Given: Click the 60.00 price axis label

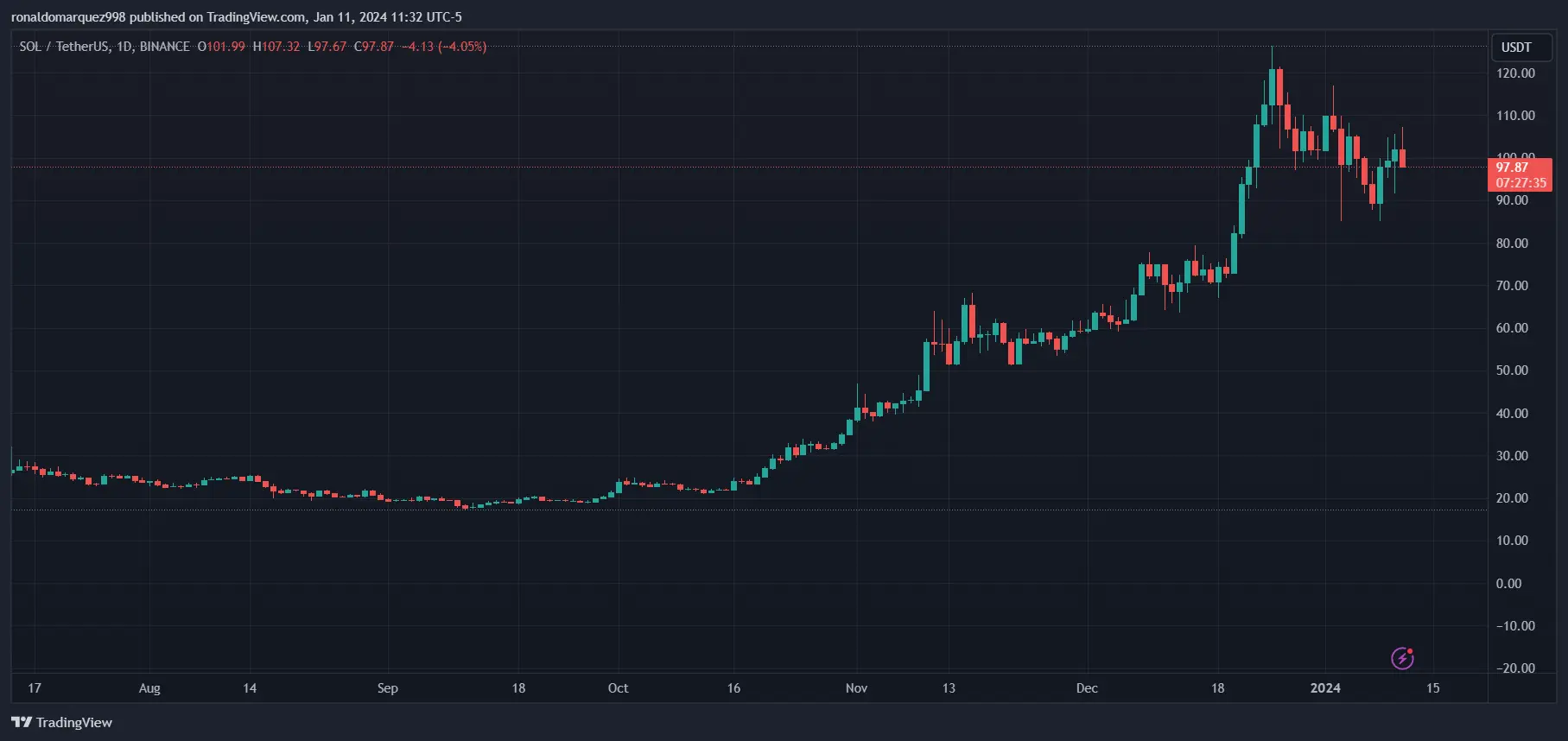Looking at the screenshot, I should [x=1512, y=328].
